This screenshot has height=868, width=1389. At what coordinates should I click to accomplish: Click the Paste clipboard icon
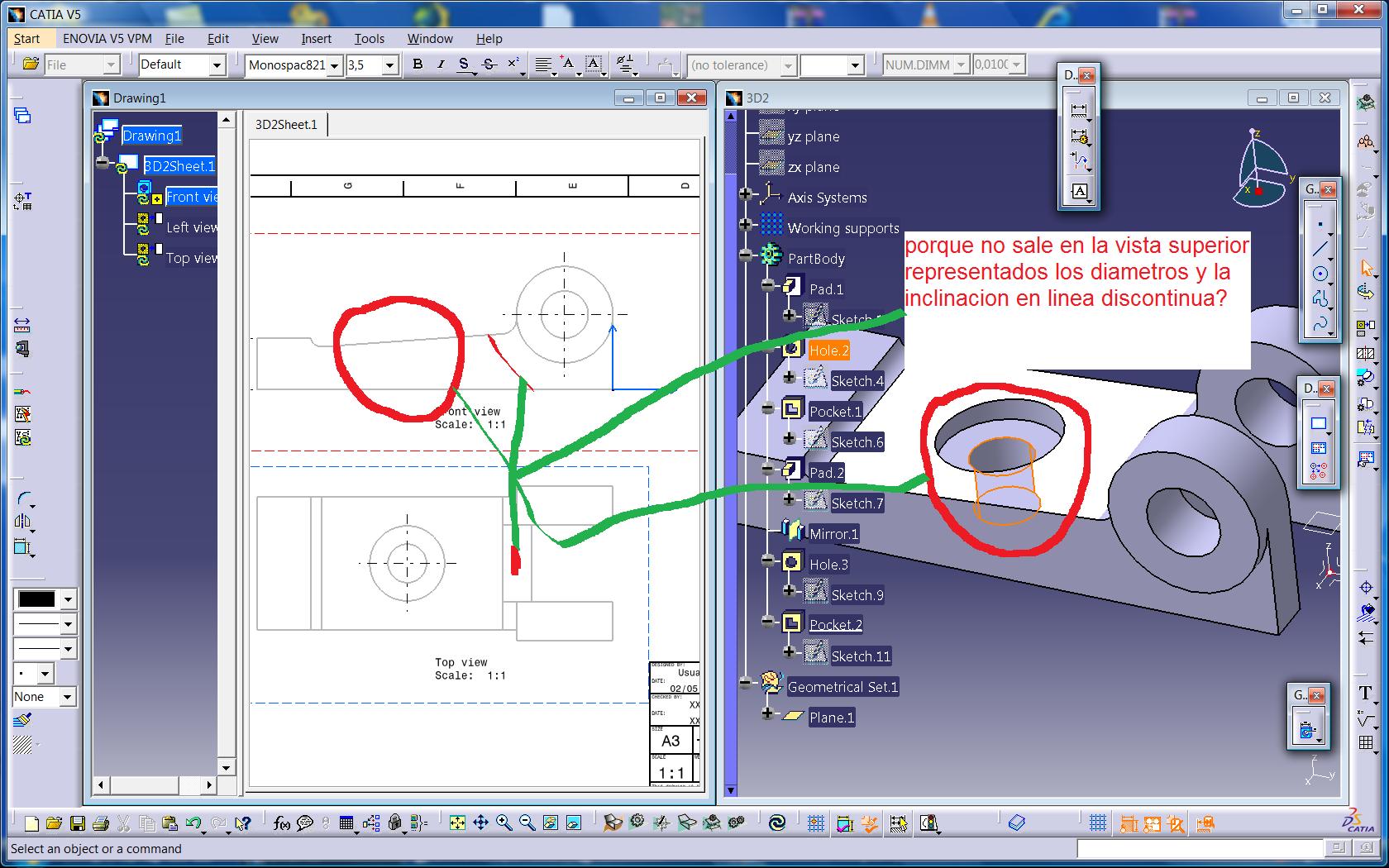(x=170, y=823)
